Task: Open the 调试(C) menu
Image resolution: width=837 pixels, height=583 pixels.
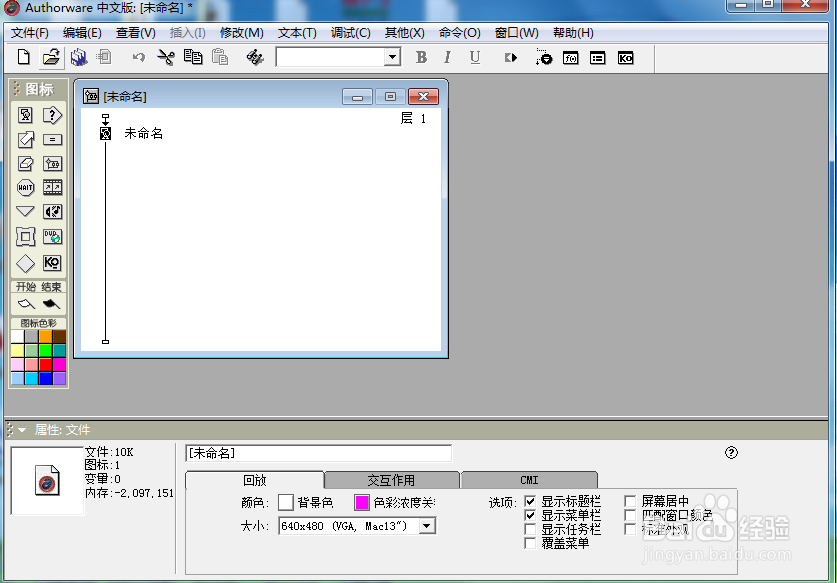Action: (350, 33)
